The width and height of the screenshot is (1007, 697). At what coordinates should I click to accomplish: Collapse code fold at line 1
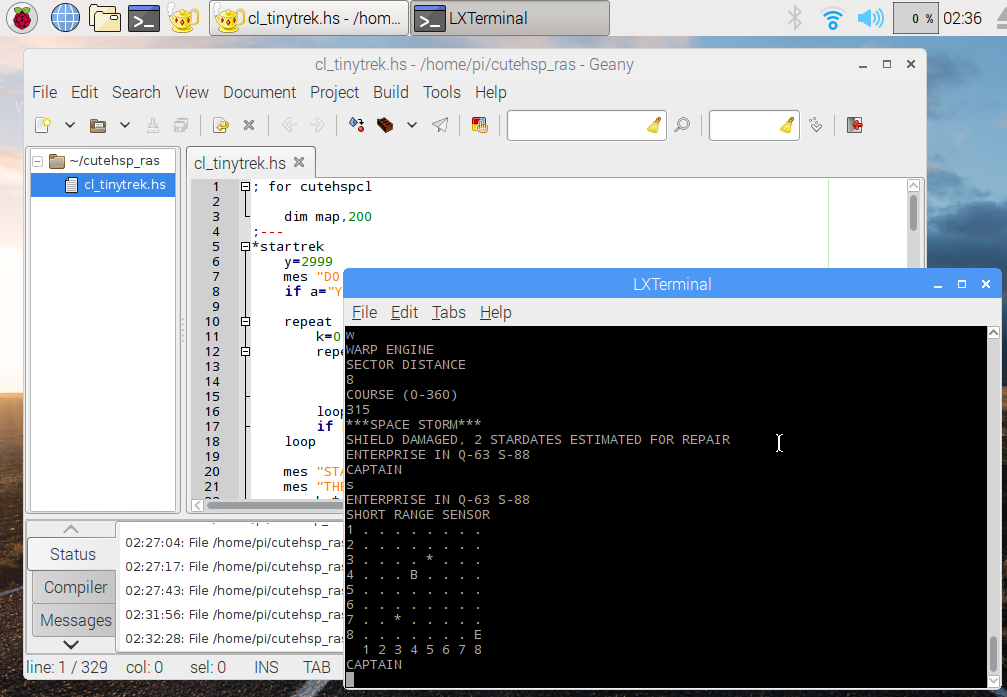coord(245,186)
